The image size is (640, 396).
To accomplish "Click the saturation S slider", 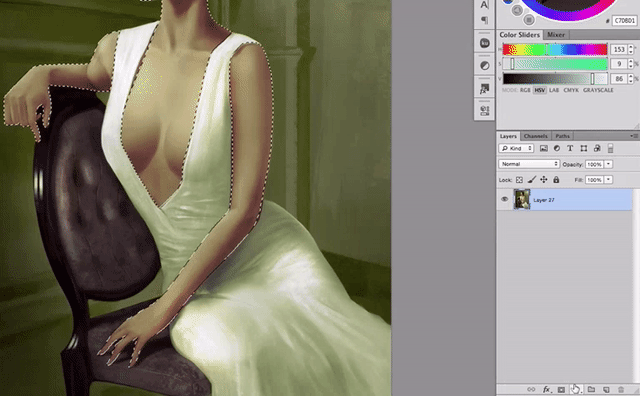I will click(555, 64).
